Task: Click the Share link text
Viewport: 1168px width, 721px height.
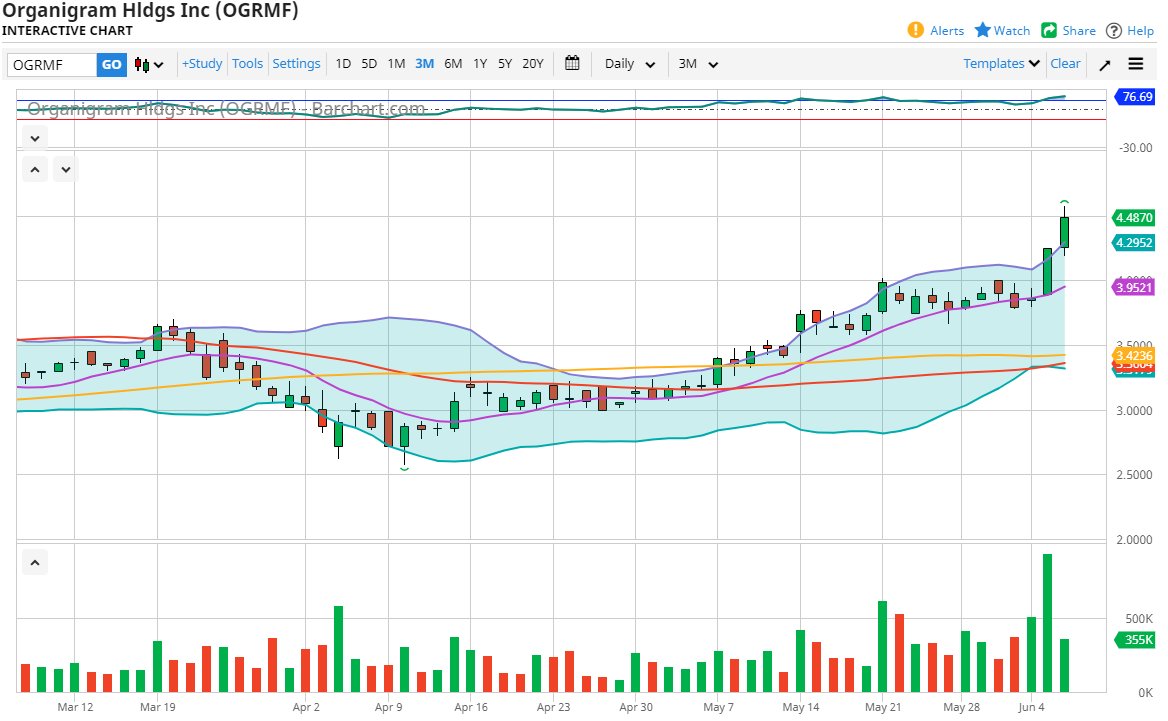Action: point(1079,31)
